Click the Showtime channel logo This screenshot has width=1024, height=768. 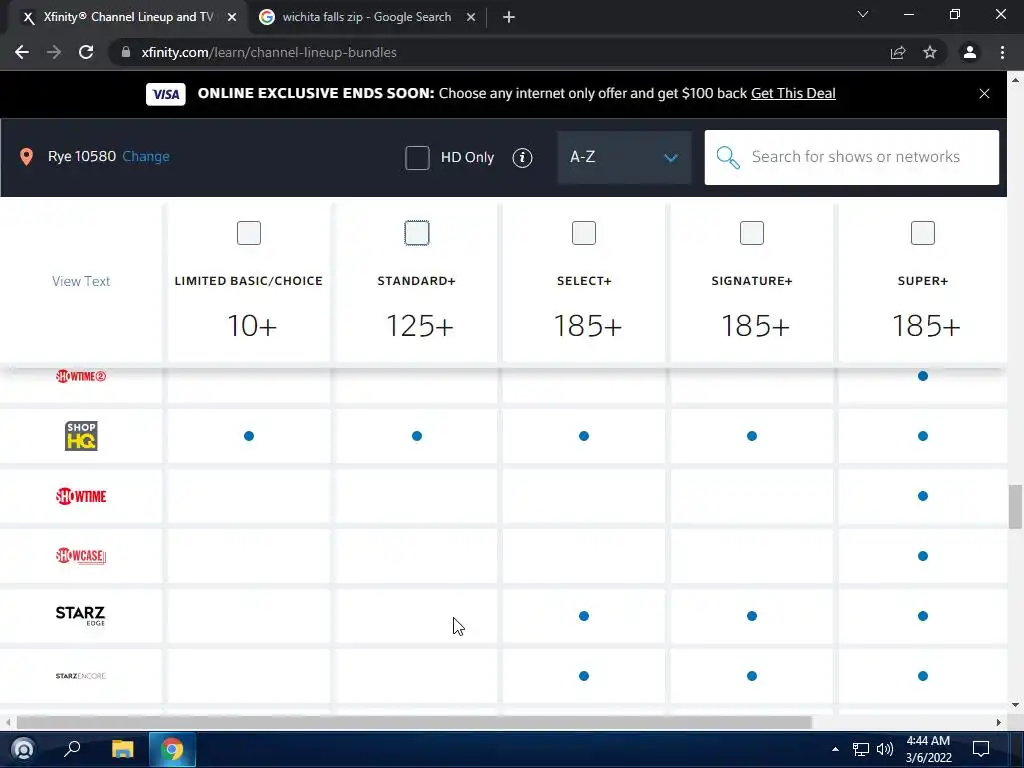[81, 496]
